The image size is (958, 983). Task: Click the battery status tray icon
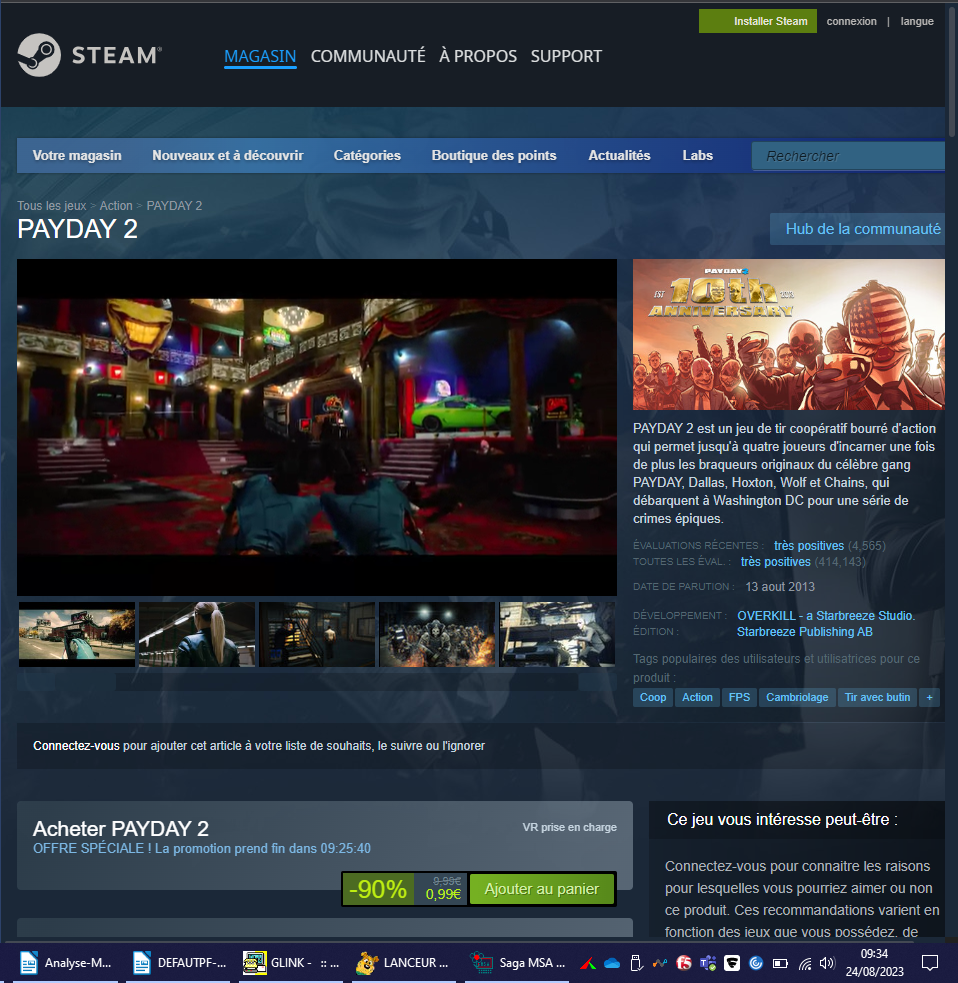(780, 963)
